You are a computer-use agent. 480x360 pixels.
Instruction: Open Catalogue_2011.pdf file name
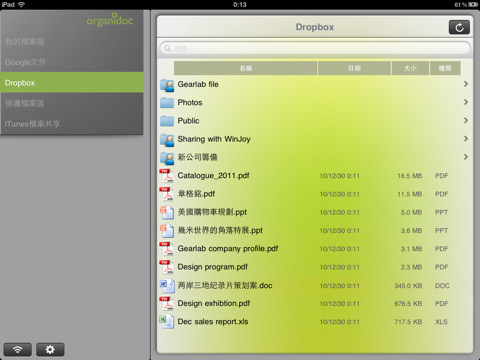coord(213,175)
